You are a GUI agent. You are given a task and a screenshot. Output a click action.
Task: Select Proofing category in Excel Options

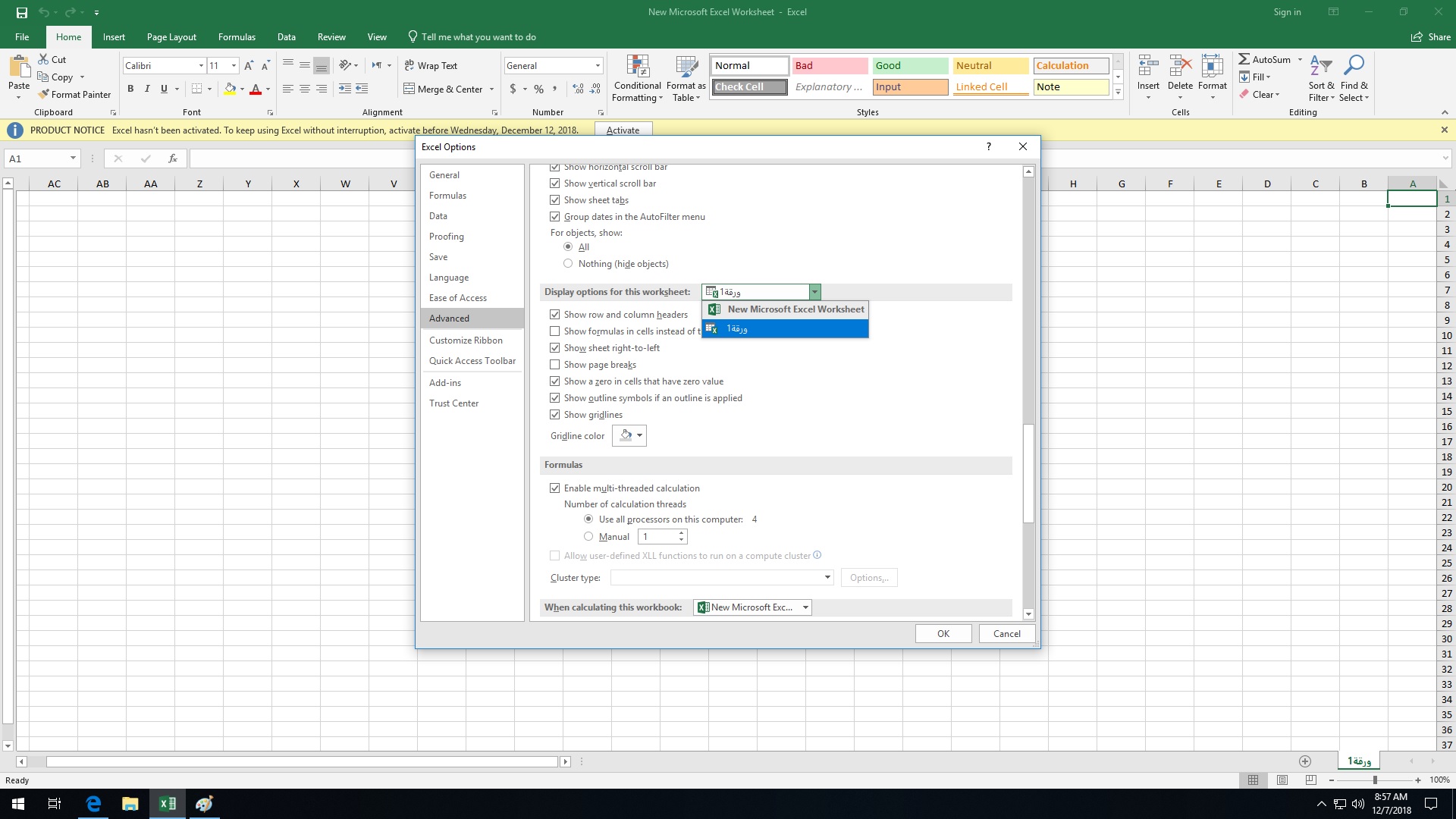pyautogui.click(x=472, y=237)
